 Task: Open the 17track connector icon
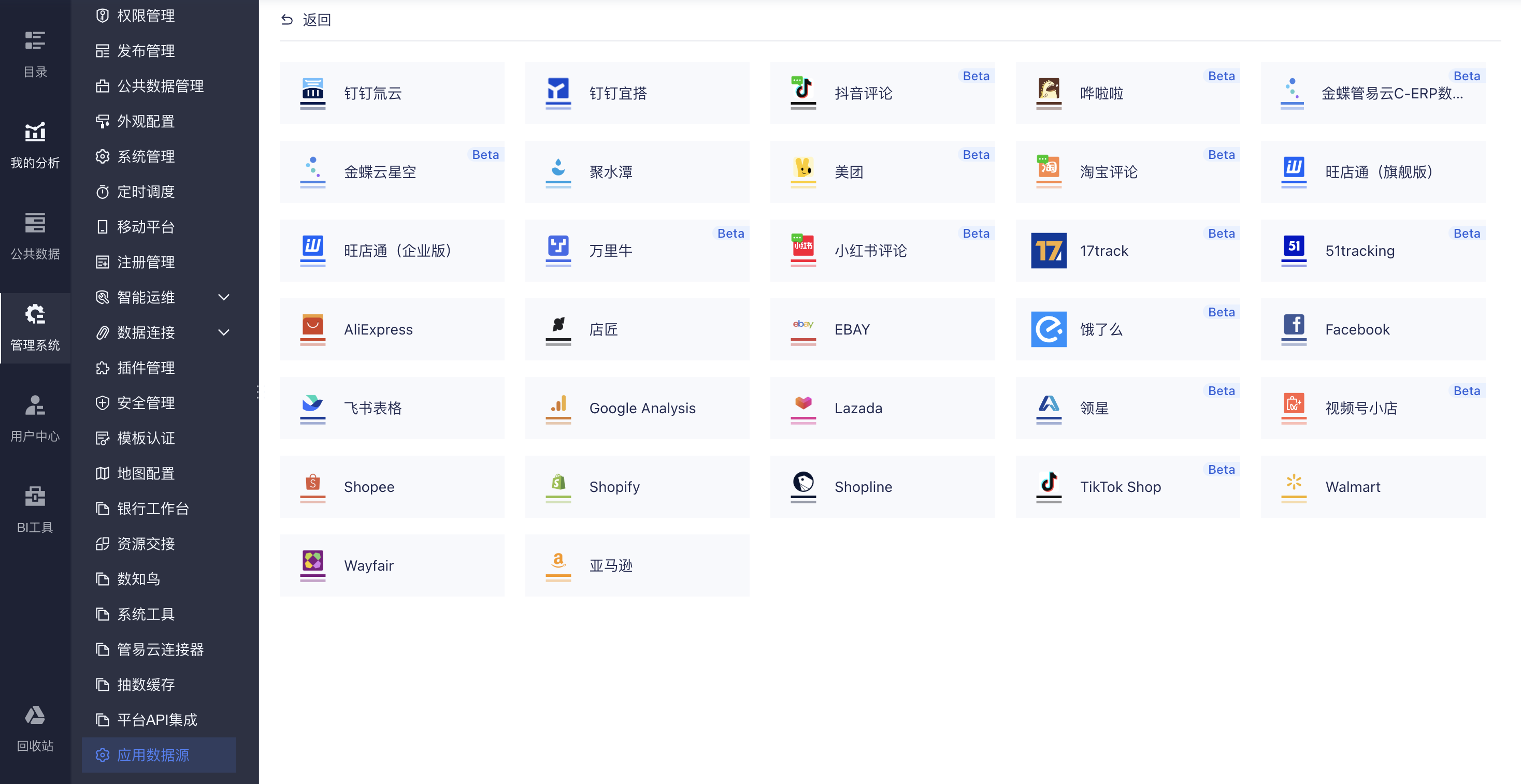click(1048, 250)
